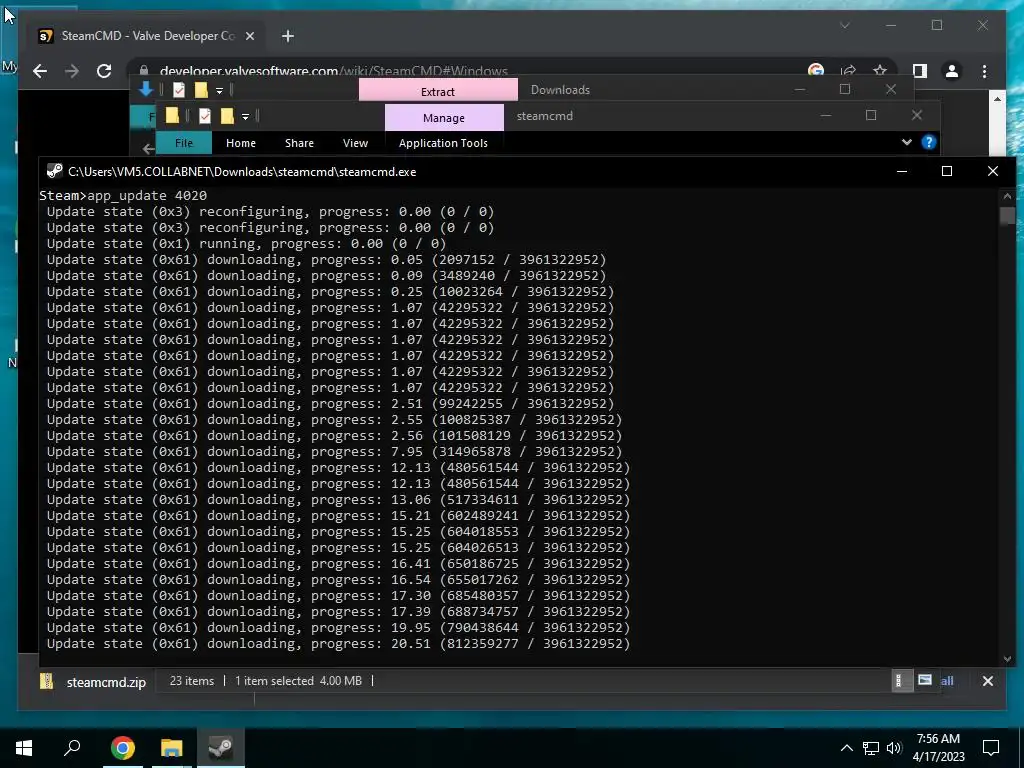
Task: Click the console vertical scrollbar thumb
Action: 1008,216
